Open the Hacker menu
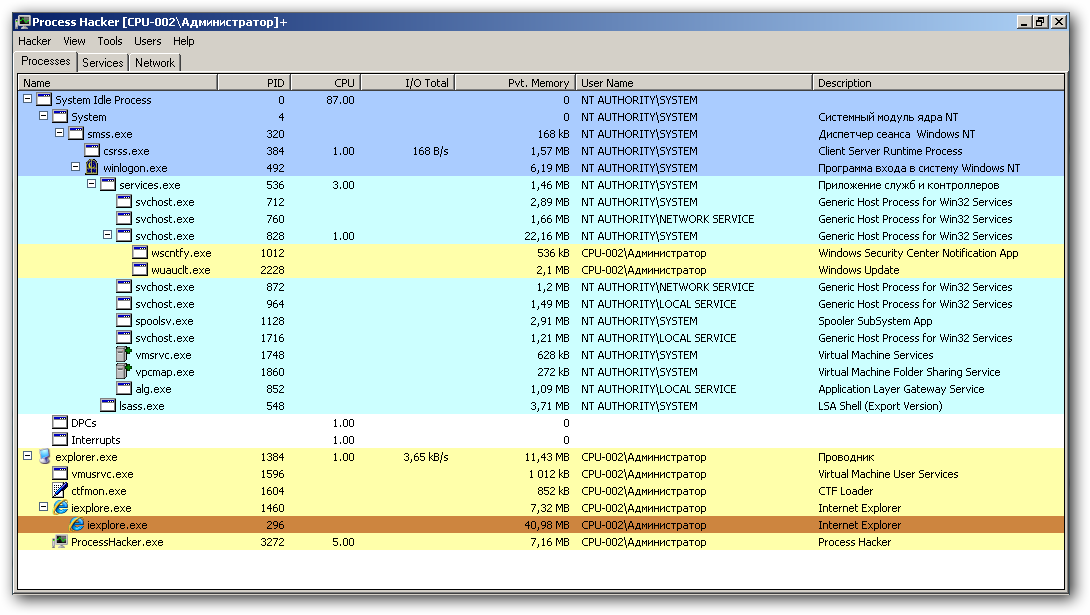 tap(34, 41)
